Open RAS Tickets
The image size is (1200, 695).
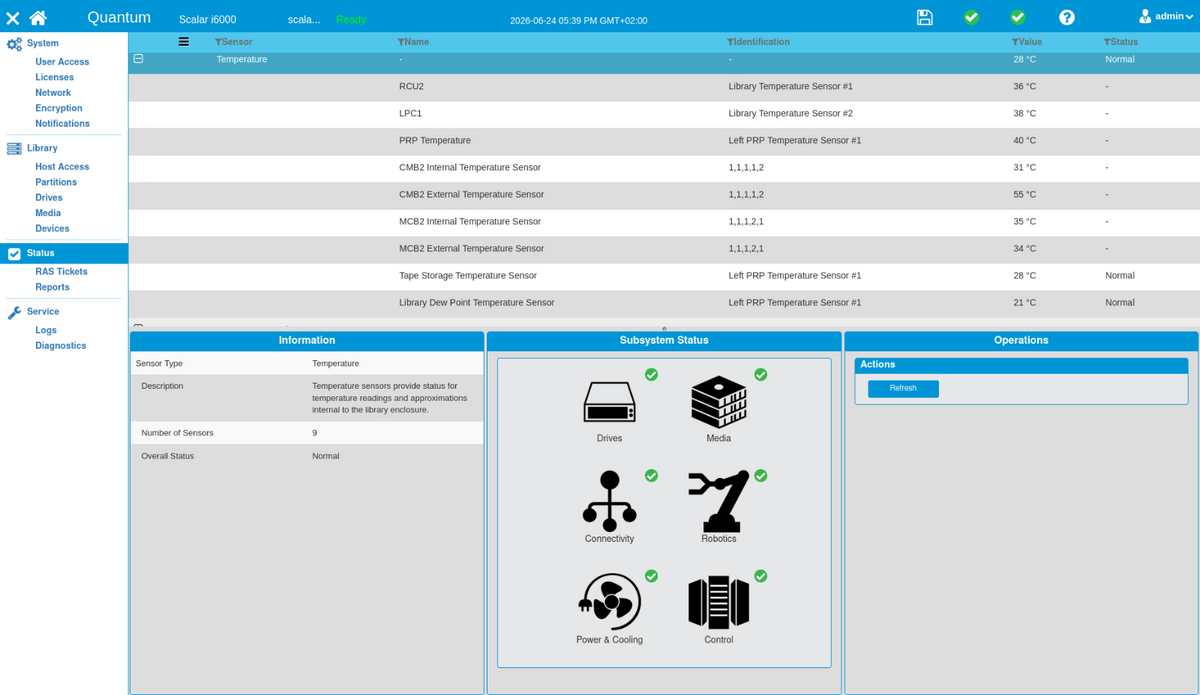[x=61, y=272]
